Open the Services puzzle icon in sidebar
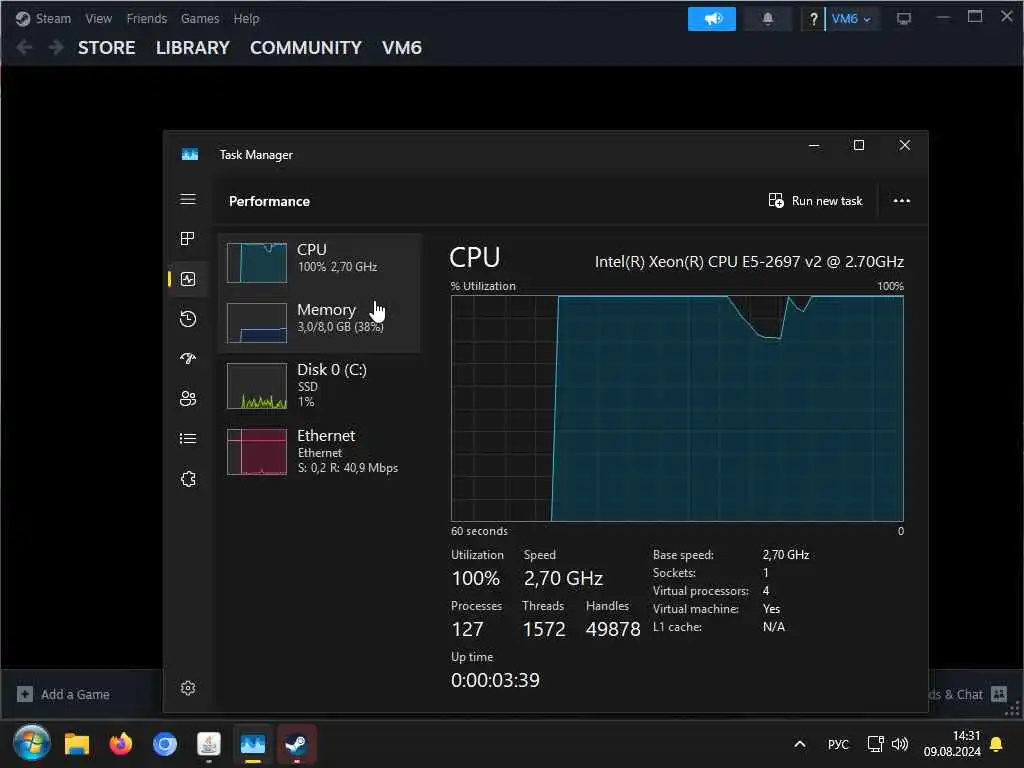 click(188, 479)
